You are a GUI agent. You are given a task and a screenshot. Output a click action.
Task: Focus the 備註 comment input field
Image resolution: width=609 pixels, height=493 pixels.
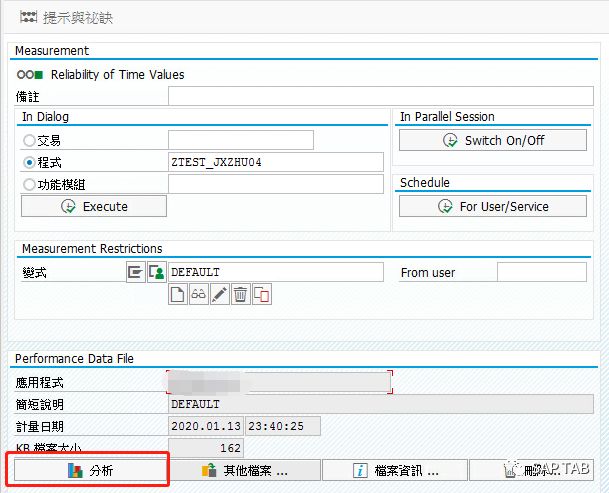381,96
